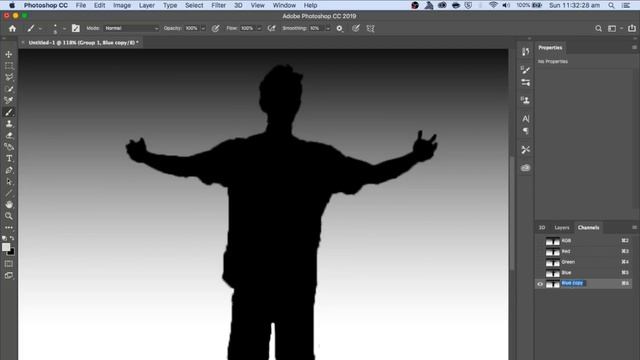Open the Properties panel menu
This screenshot has height=360, width=640.
pyautogui.click(x=634, y=47)
